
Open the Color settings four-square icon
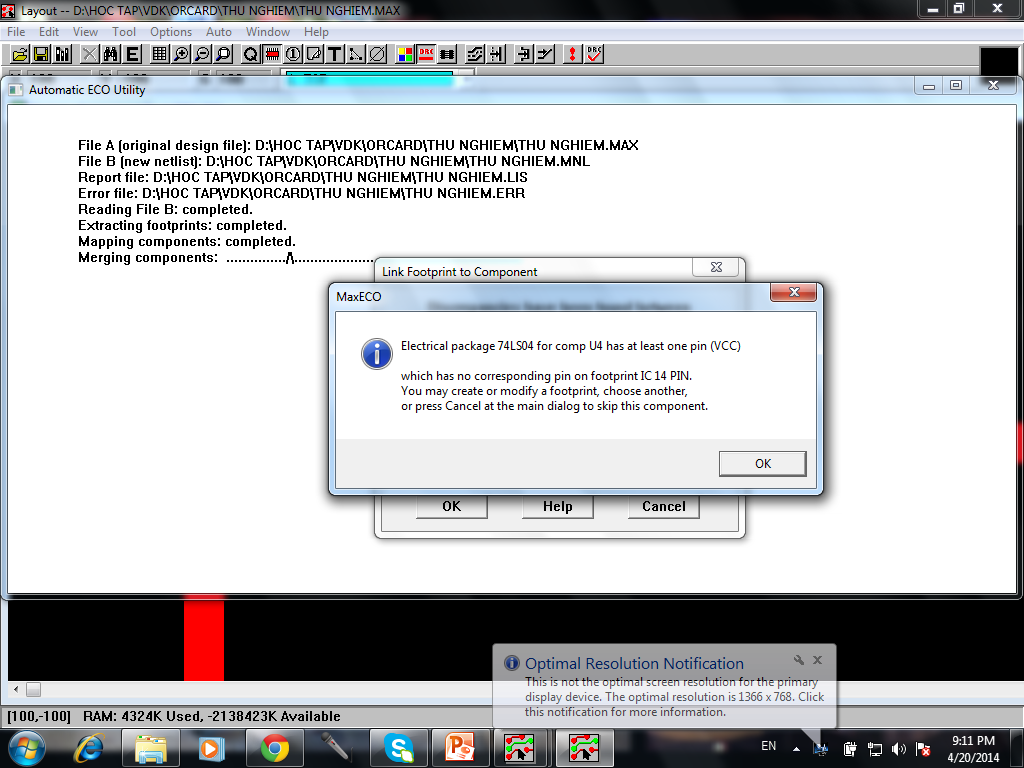point(405,54)
